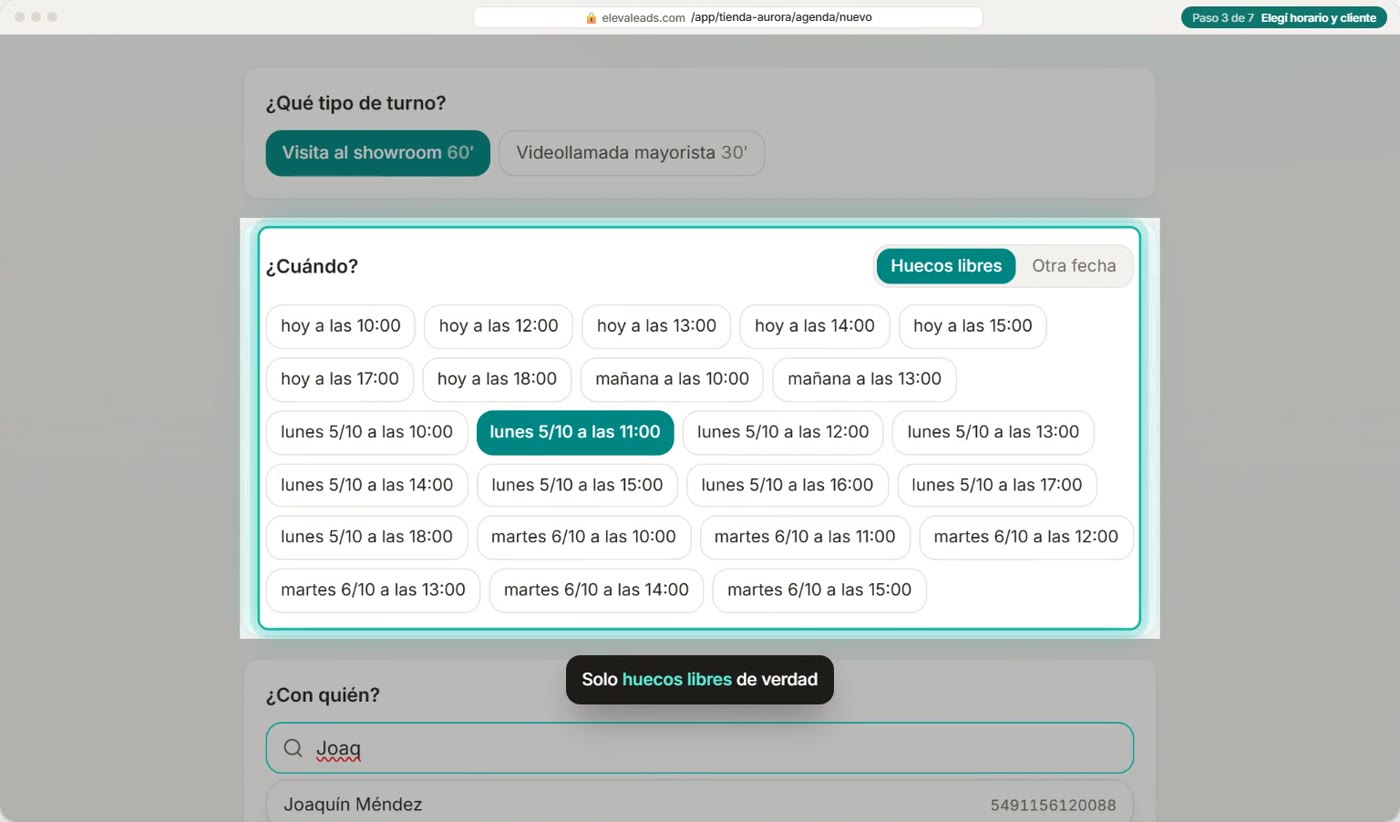Viewport: 1400px width, 822px height.
Task: Select lunes 5/10 a las 14:00
Action: click(367, 485)
